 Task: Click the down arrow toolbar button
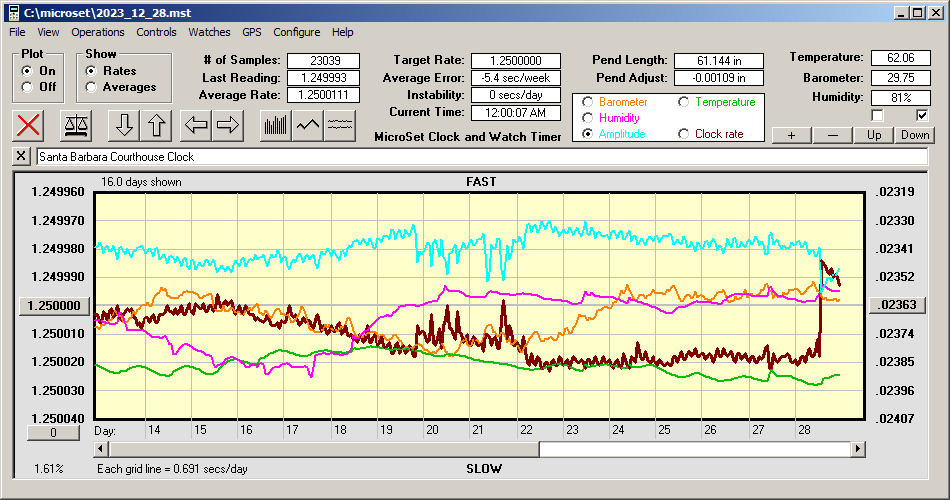pyautogui.click(x=124, y=125)
